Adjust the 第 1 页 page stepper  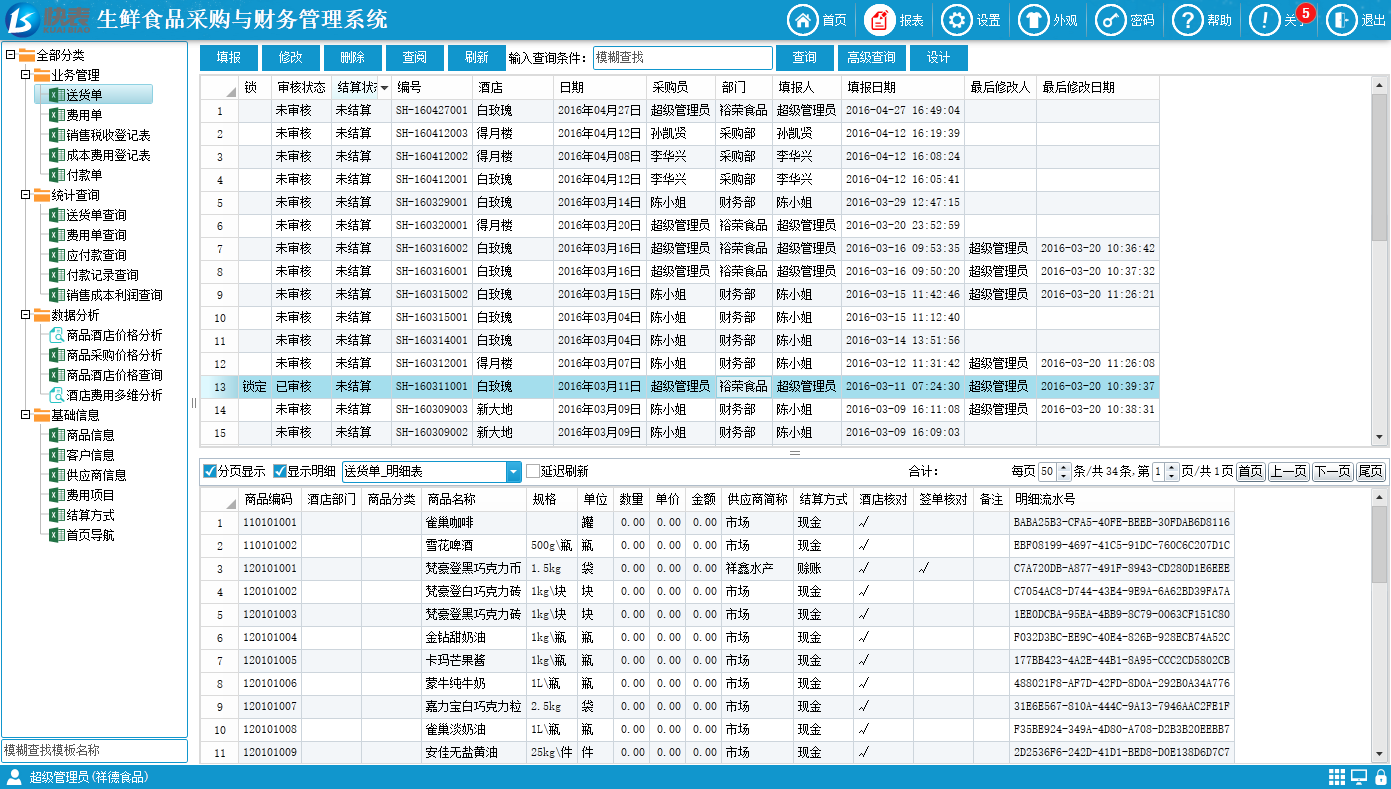[x=1173, y=472]
